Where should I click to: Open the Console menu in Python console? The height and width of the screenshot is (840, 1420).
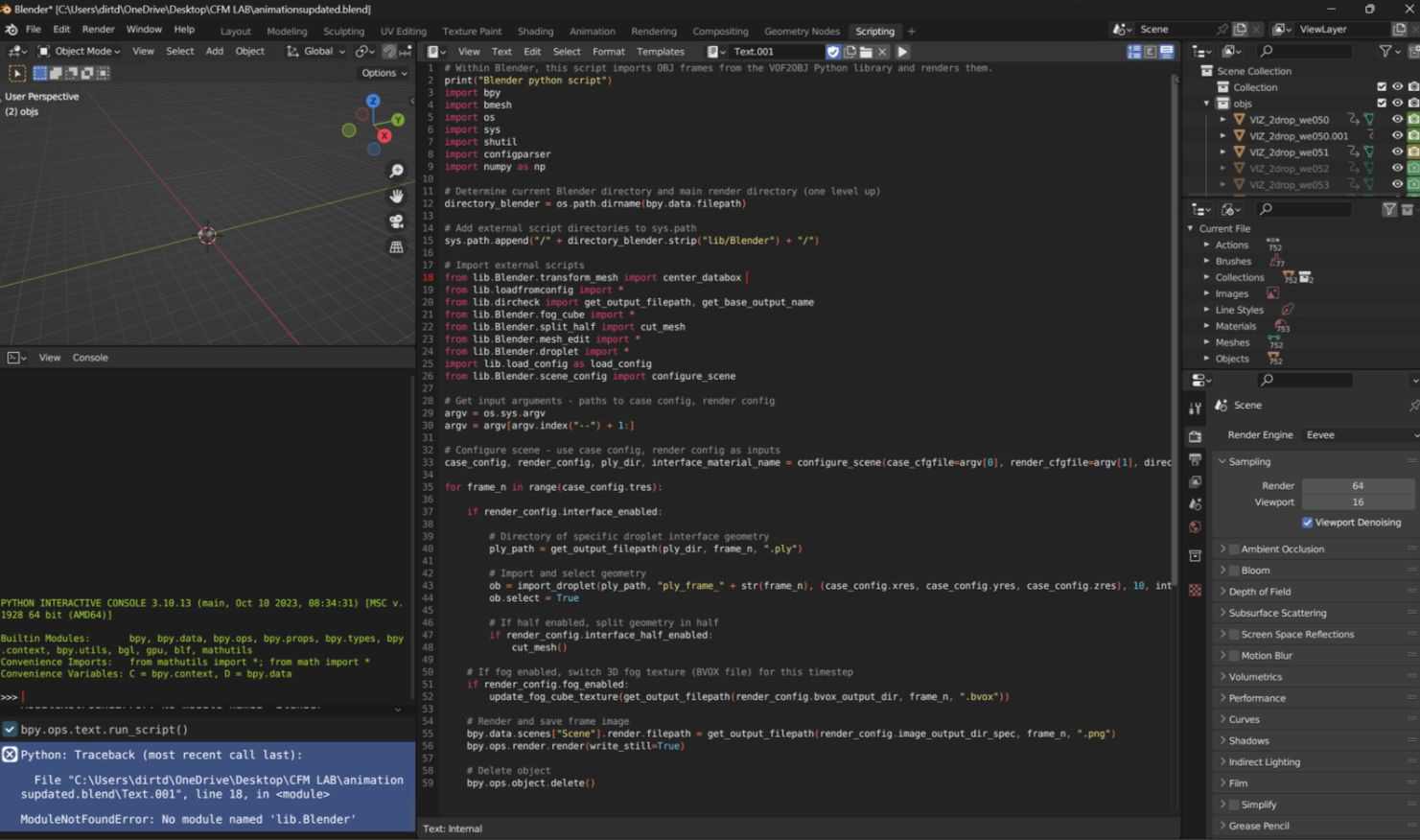pos(90,358)
